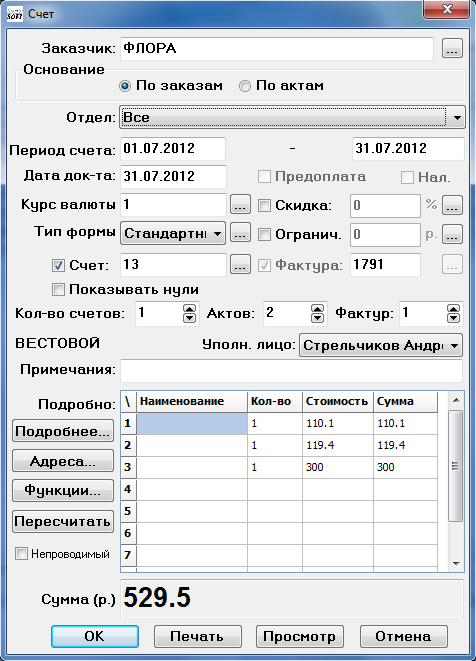
Task: Enable the Показывать нули checkbox
Action: (58, 290)
